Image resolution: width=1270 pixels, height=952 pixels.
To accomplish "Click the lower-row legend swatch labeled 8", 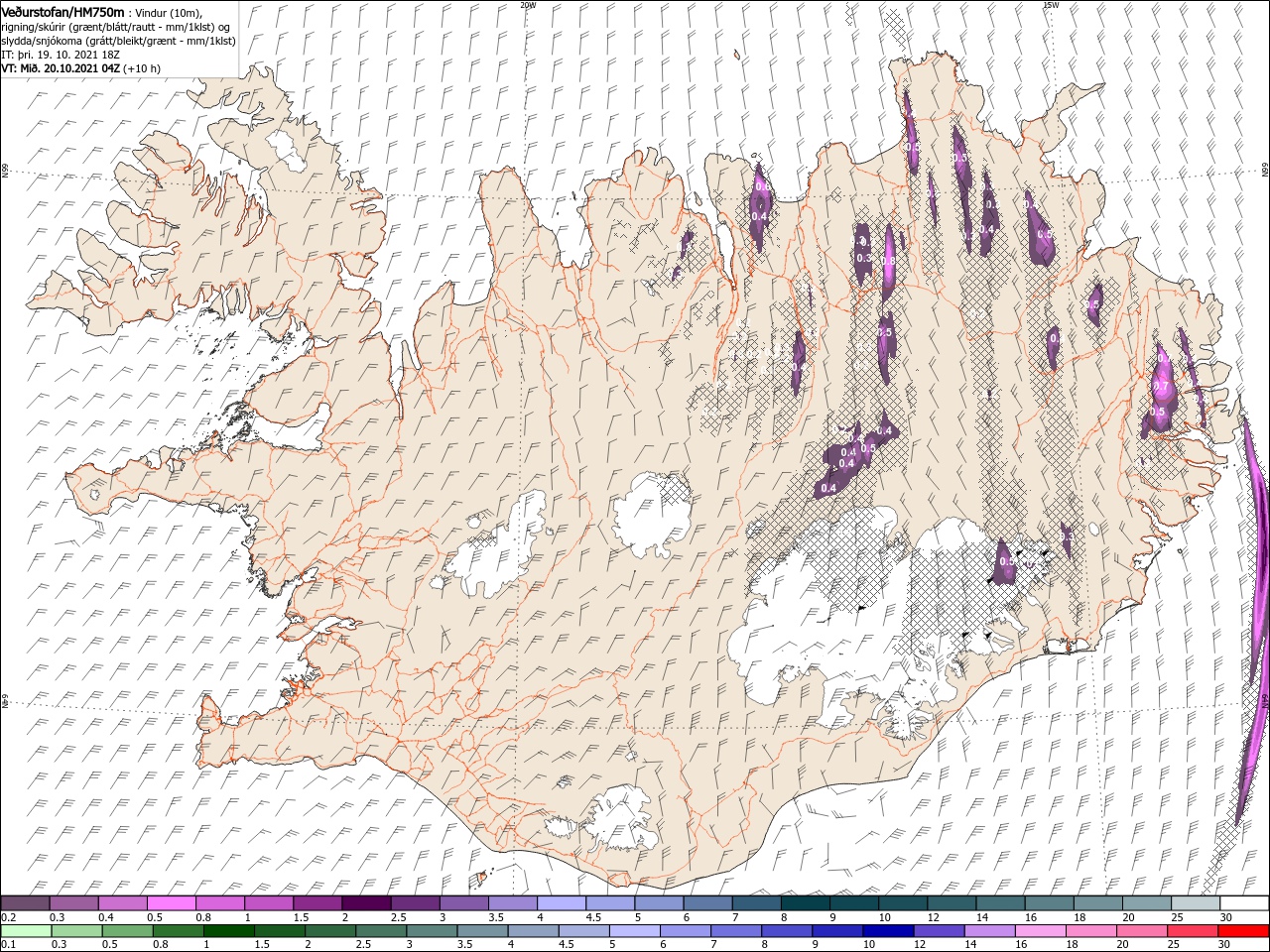I will tap(786, 931).
